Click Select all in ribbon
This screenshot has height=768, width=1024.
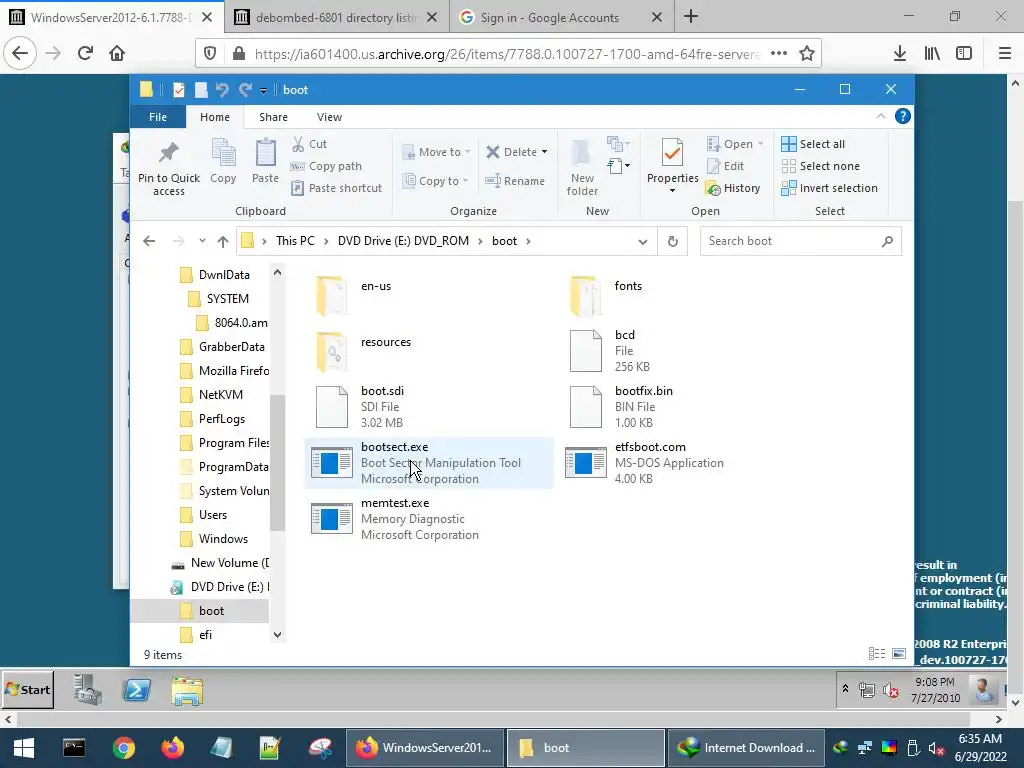(x=813, y=144)
